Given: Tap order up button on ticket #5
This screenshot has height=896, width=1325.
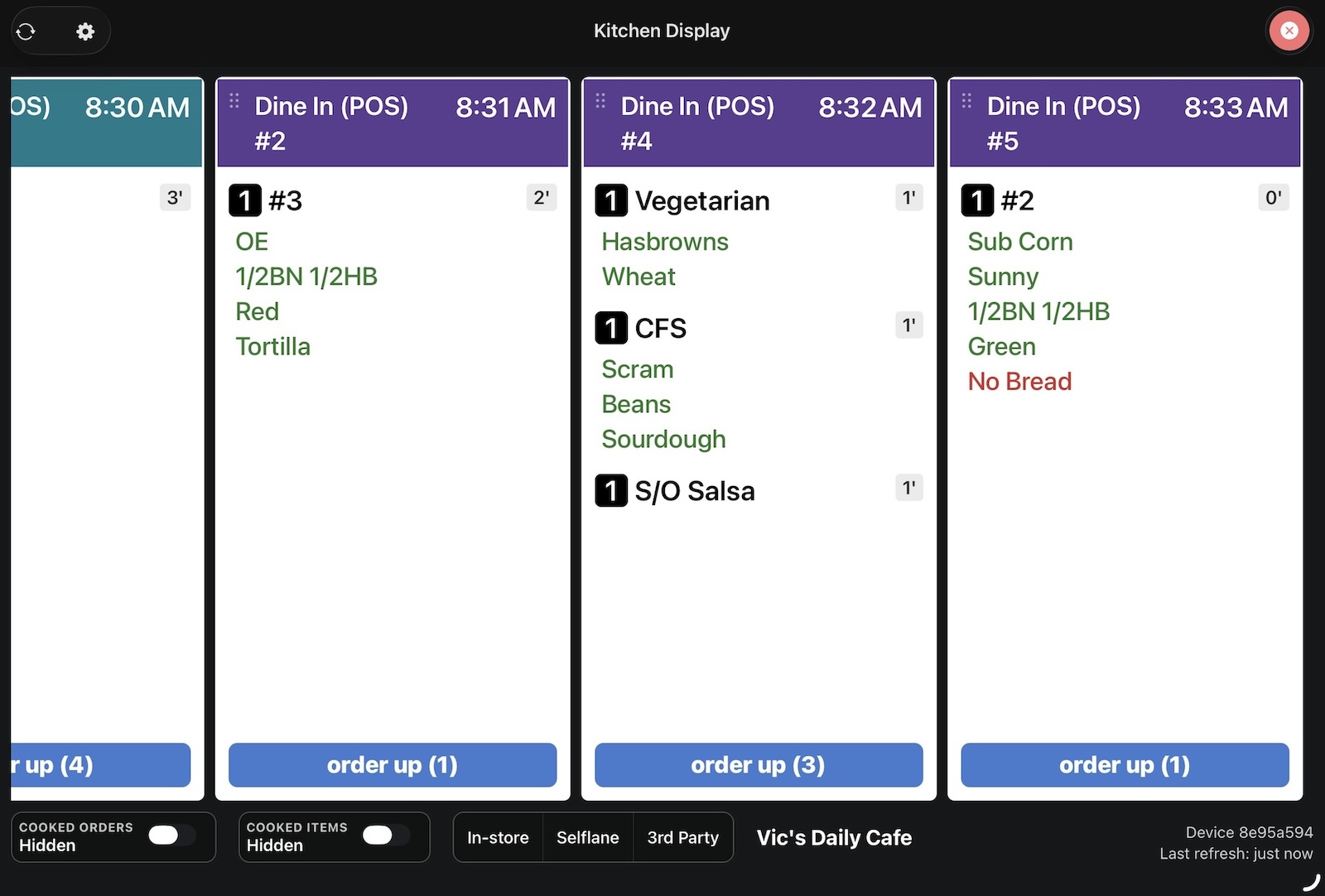Looking at the screenshot, I should pos(1124,765).
